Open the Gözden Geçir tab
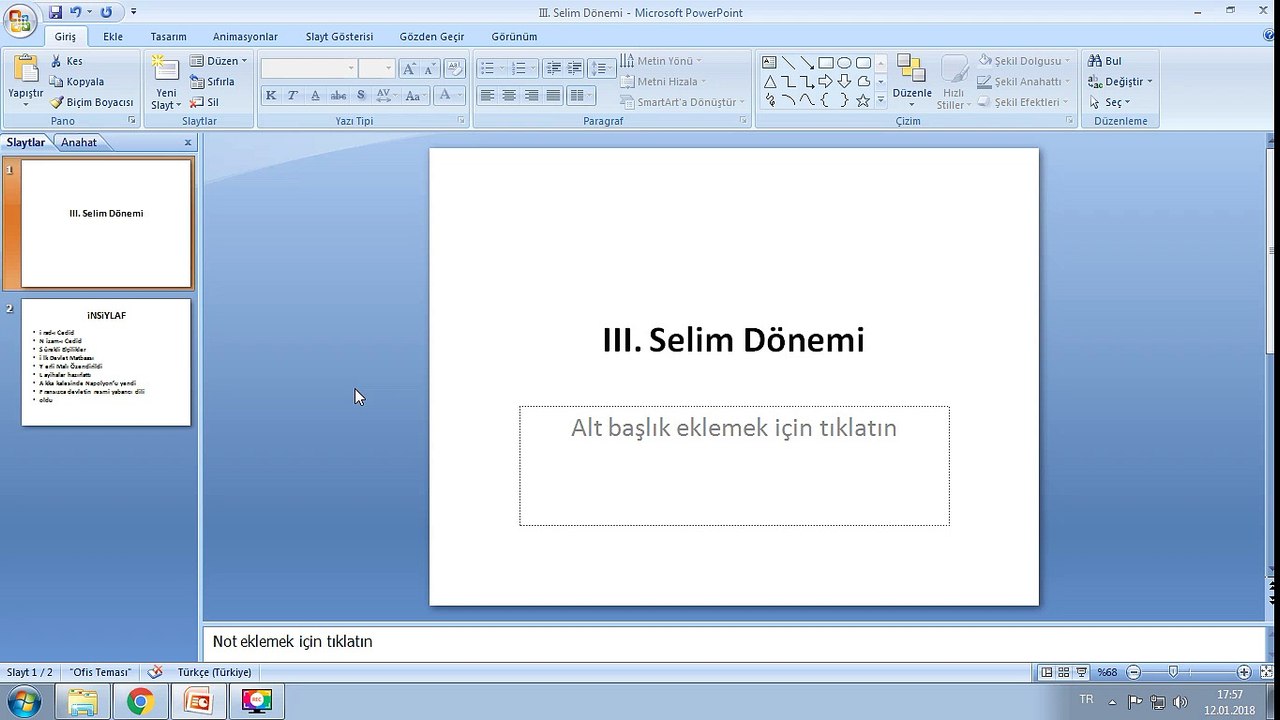The image size is (1280, 720). 432,36
